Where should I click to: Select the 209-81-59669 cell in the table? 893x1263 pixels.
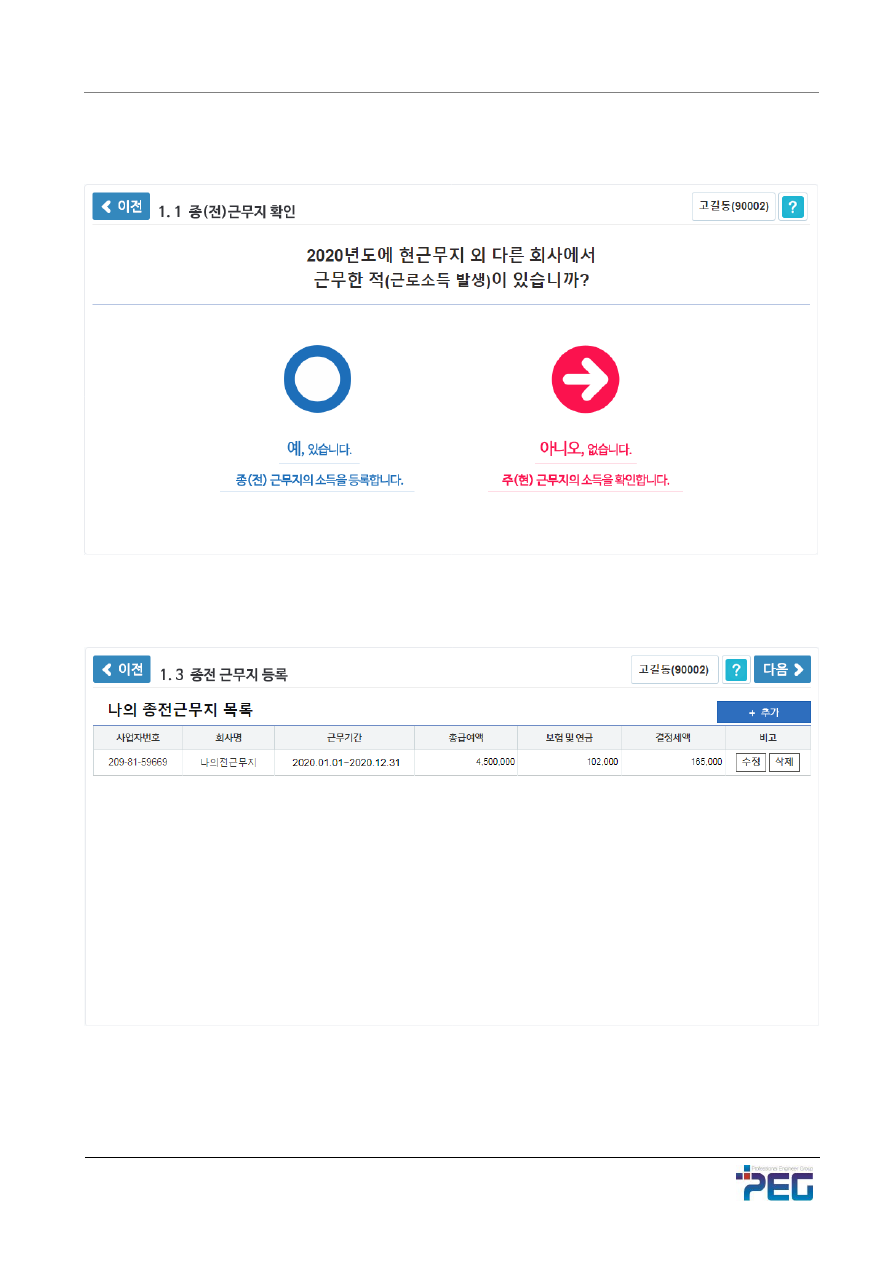[138, 762]
